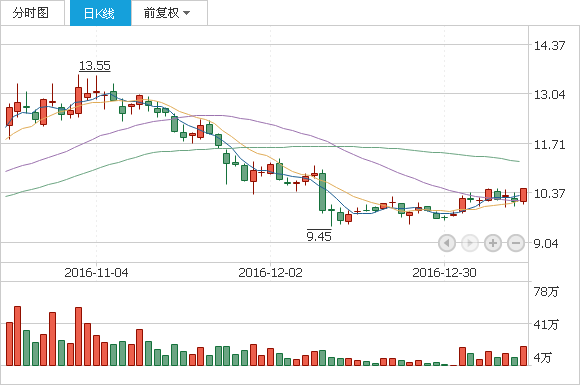Click the 78万 volume axis label
This screenshot has width=580, height=385.
pyautogui.click(x=546, y=291)
